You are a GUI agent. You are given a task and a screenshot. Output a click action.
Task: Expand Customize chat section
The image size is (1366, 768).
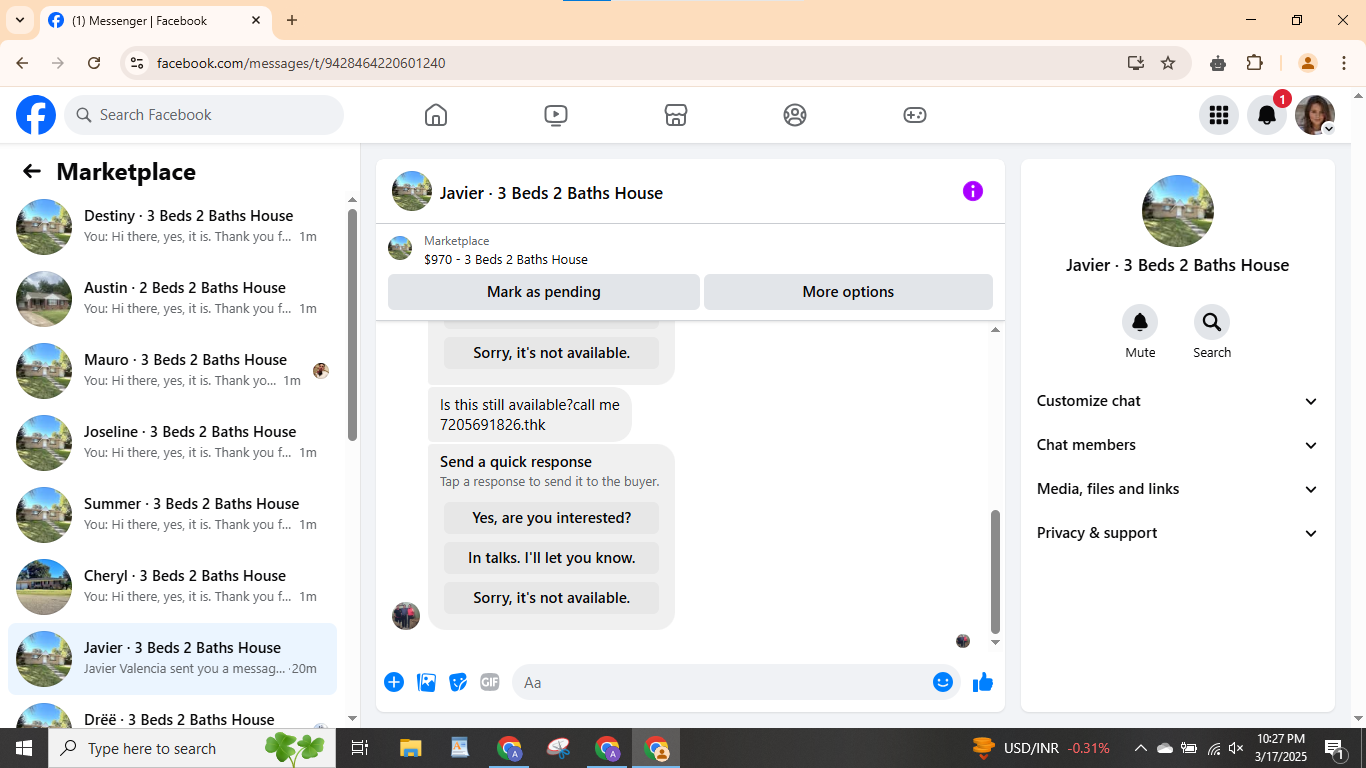point(1178,401)
